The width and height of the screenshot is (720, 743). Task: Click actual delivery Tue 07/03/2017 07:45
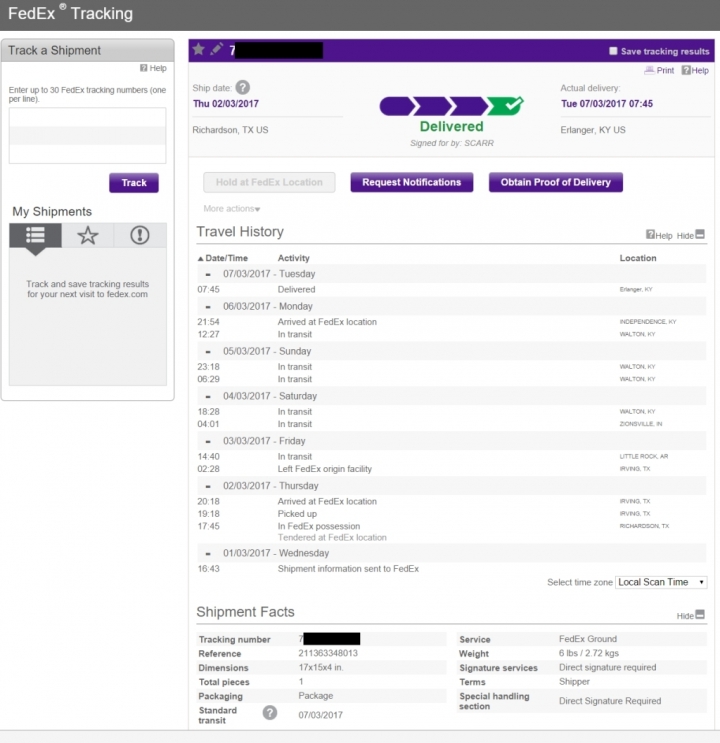(x=607, y=104)
